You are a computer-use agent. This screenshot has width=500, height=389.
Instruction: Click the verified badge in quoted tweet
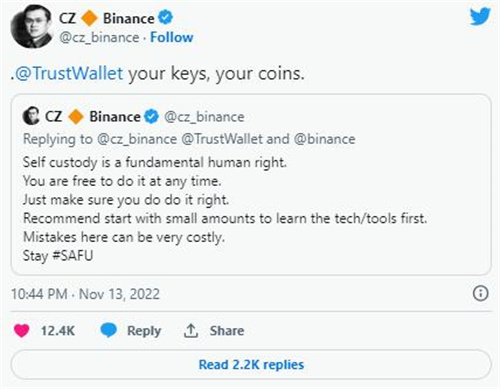(x=152, y=117)
